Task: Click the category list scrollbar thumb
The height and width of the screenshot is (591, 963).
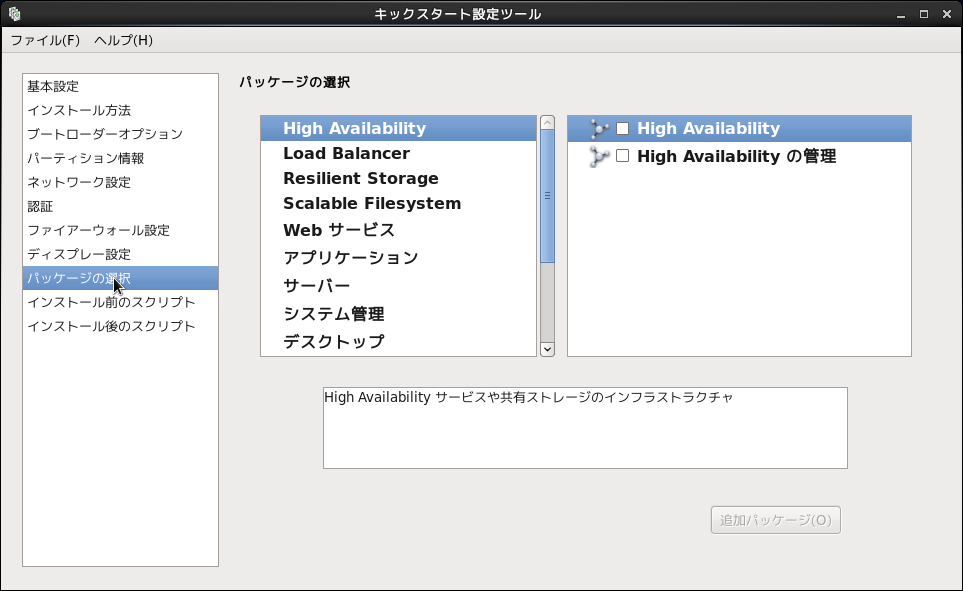Action: coord(547,196)
